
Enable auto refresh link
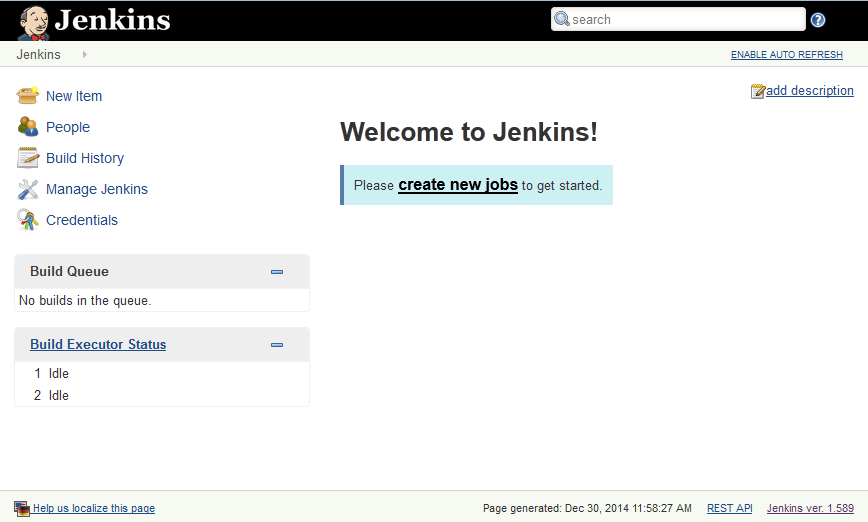[x=787, y=54]
